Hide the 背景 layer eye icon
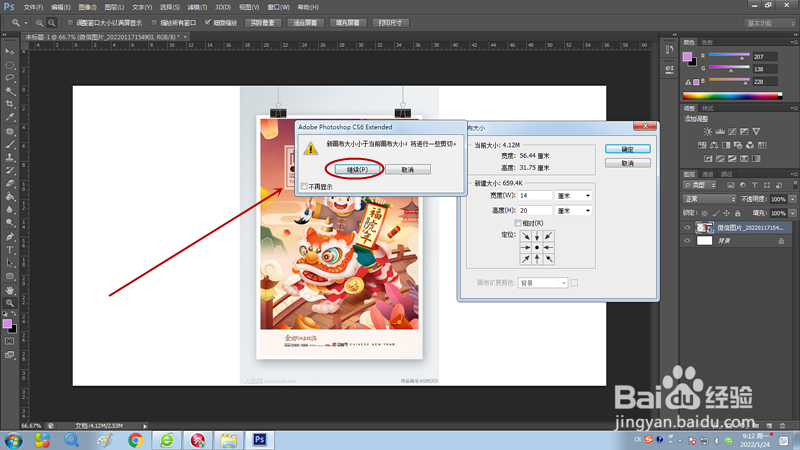800x450 pixels. [687, 241]
